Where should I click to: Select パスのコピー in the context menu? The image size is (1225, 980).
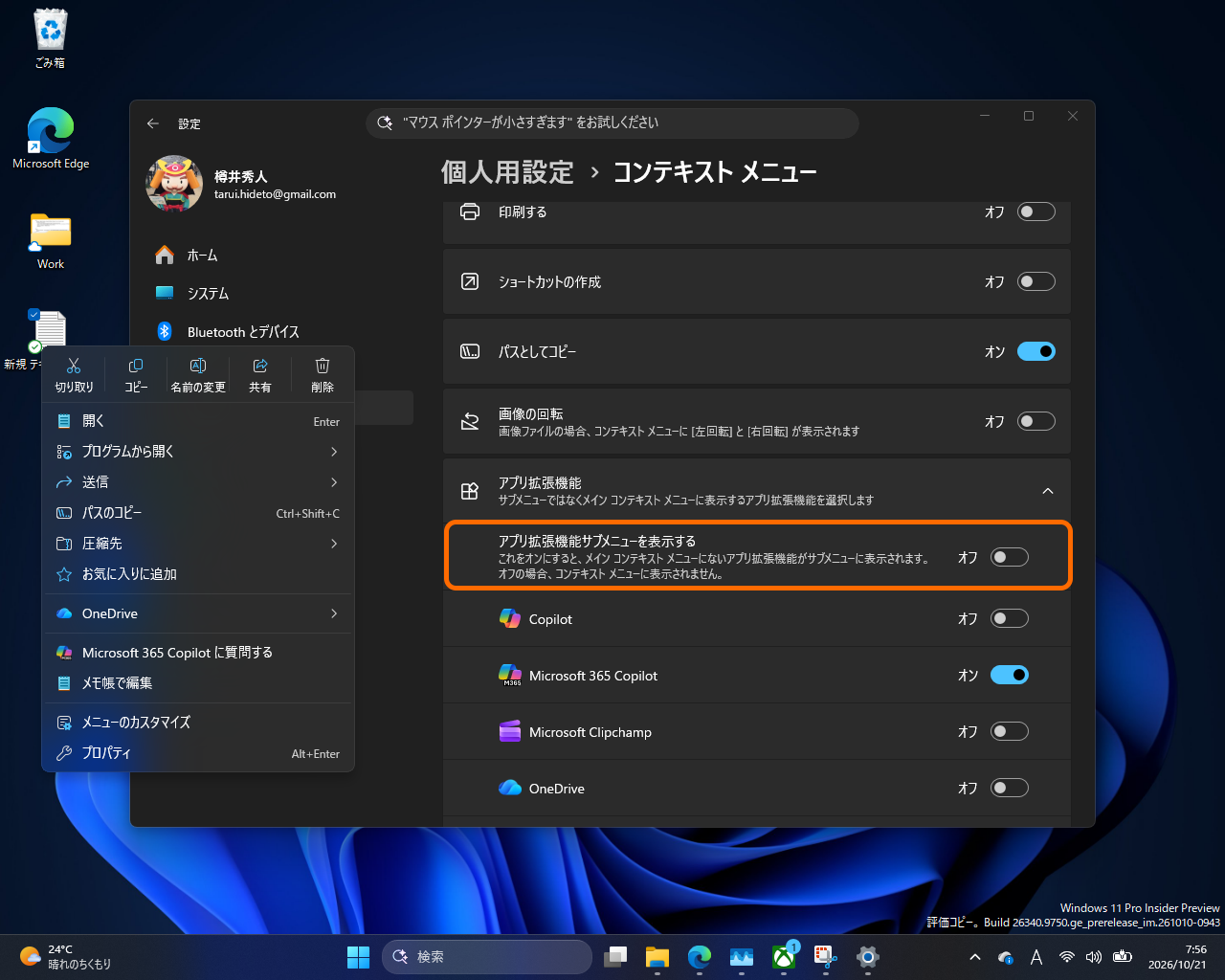[198, 513]
